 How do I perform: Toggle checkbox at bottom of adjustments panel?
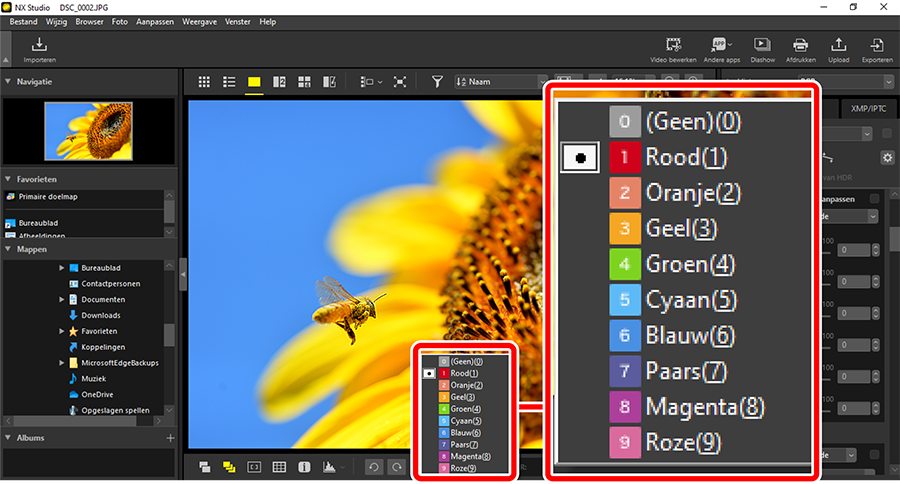tap(874, 454)
